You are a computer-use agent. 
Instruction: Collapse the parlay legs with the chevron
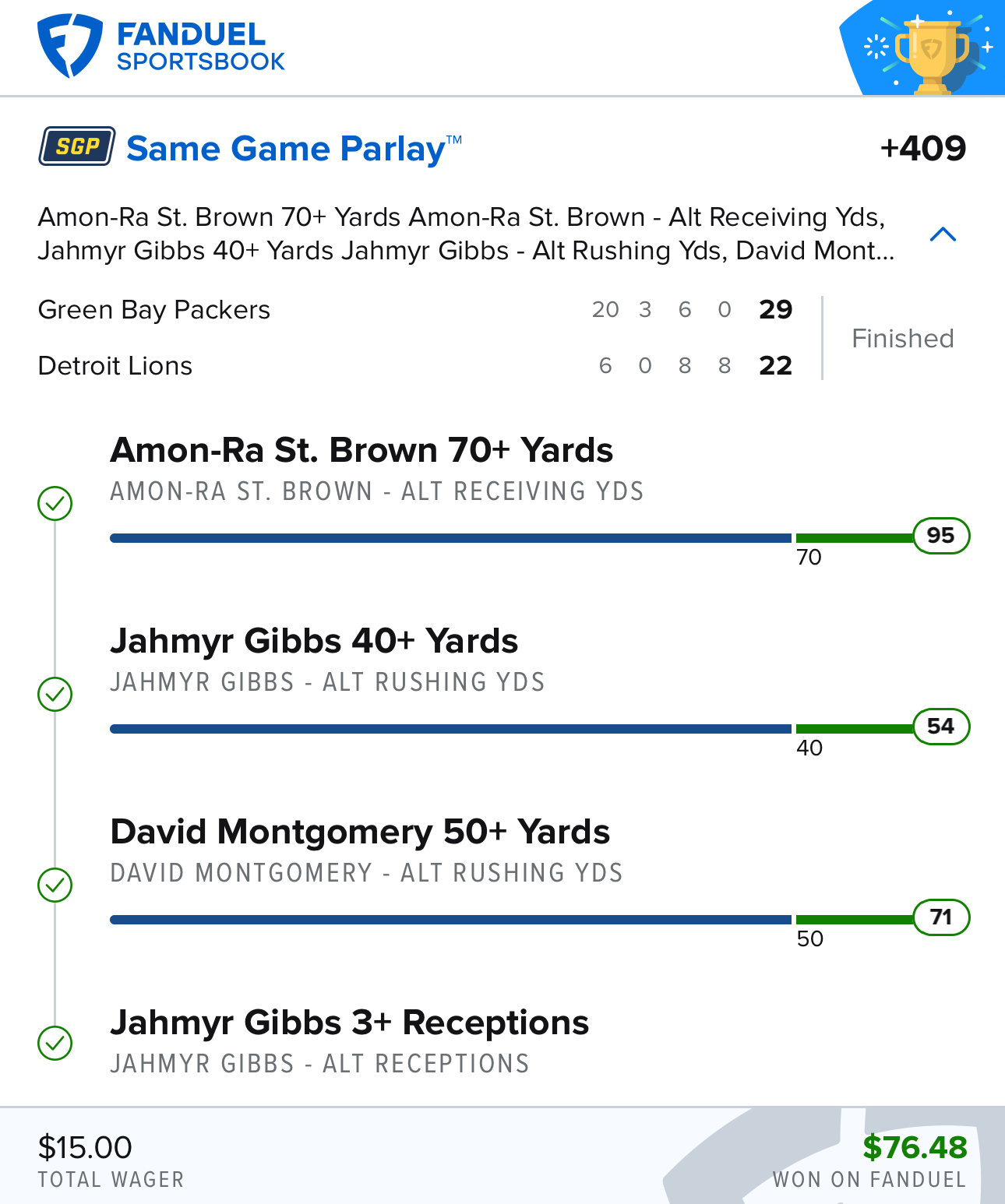(943, 234)
